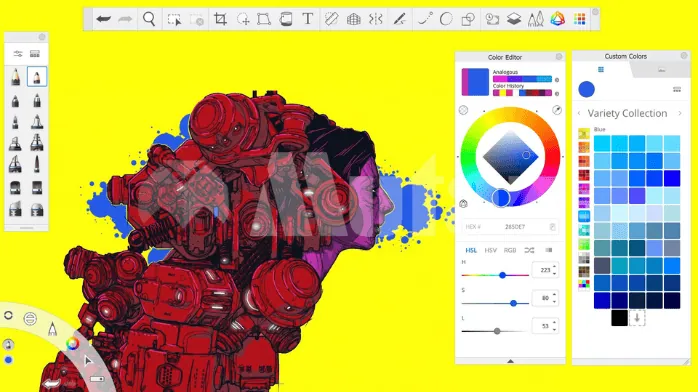Select the Predictive Stroke curve tool

[425, 19]
